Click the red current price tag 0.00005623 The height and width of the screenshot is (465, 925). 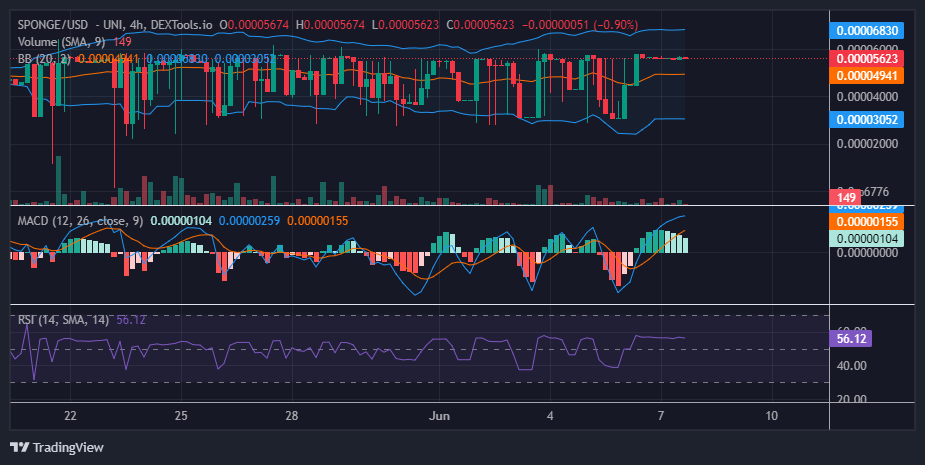[867, 58]
